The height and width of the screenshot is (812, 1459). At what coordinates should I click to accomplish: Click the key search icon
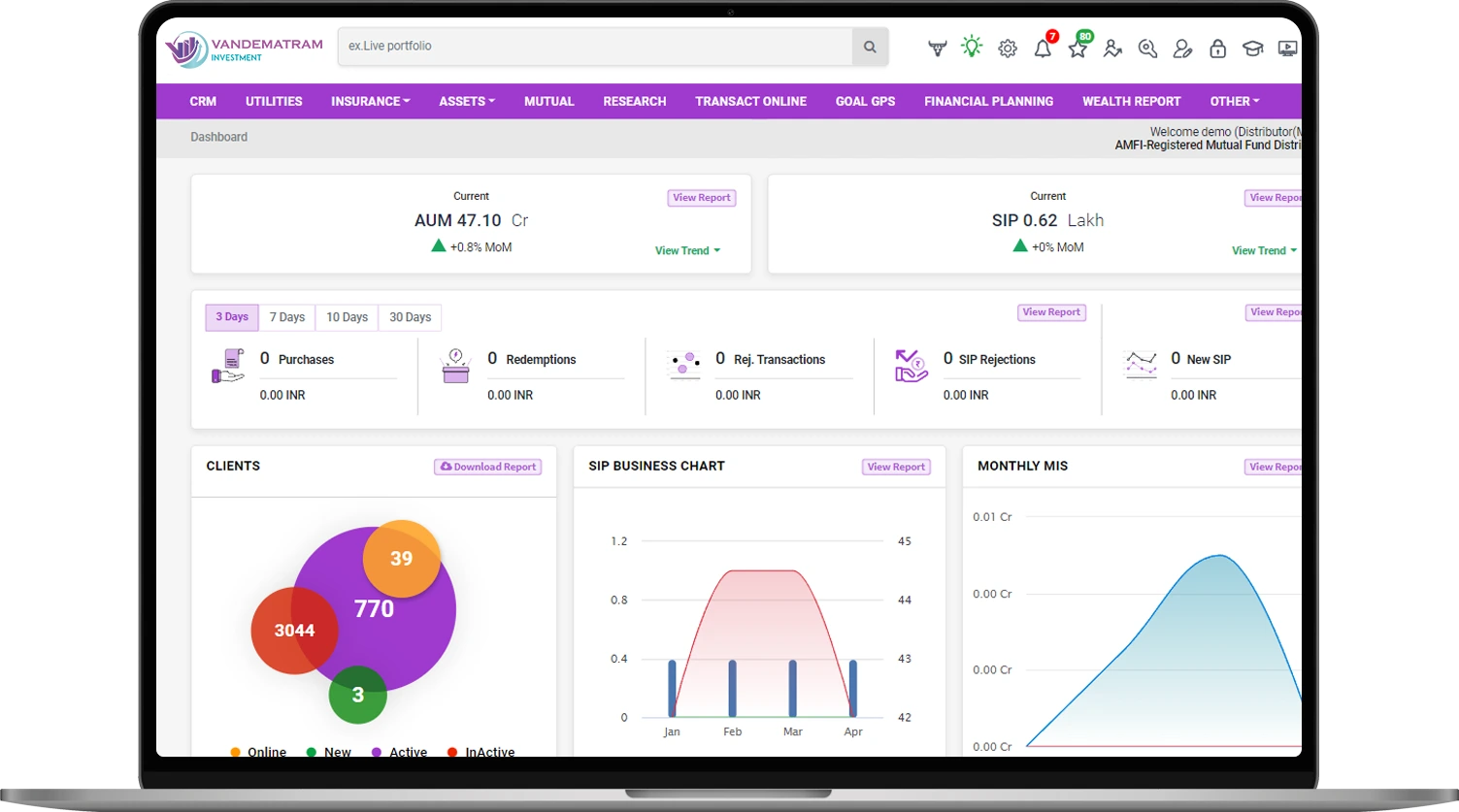click(x=1147, y=49)
